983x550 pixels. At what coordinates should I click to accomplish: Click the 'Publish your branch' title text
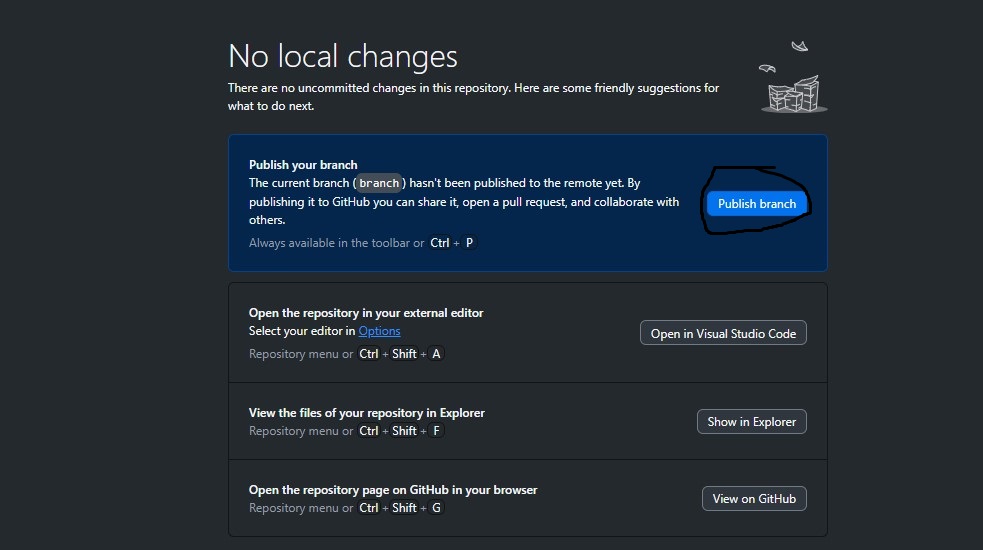pyautogui.click(x=303, y=164)
